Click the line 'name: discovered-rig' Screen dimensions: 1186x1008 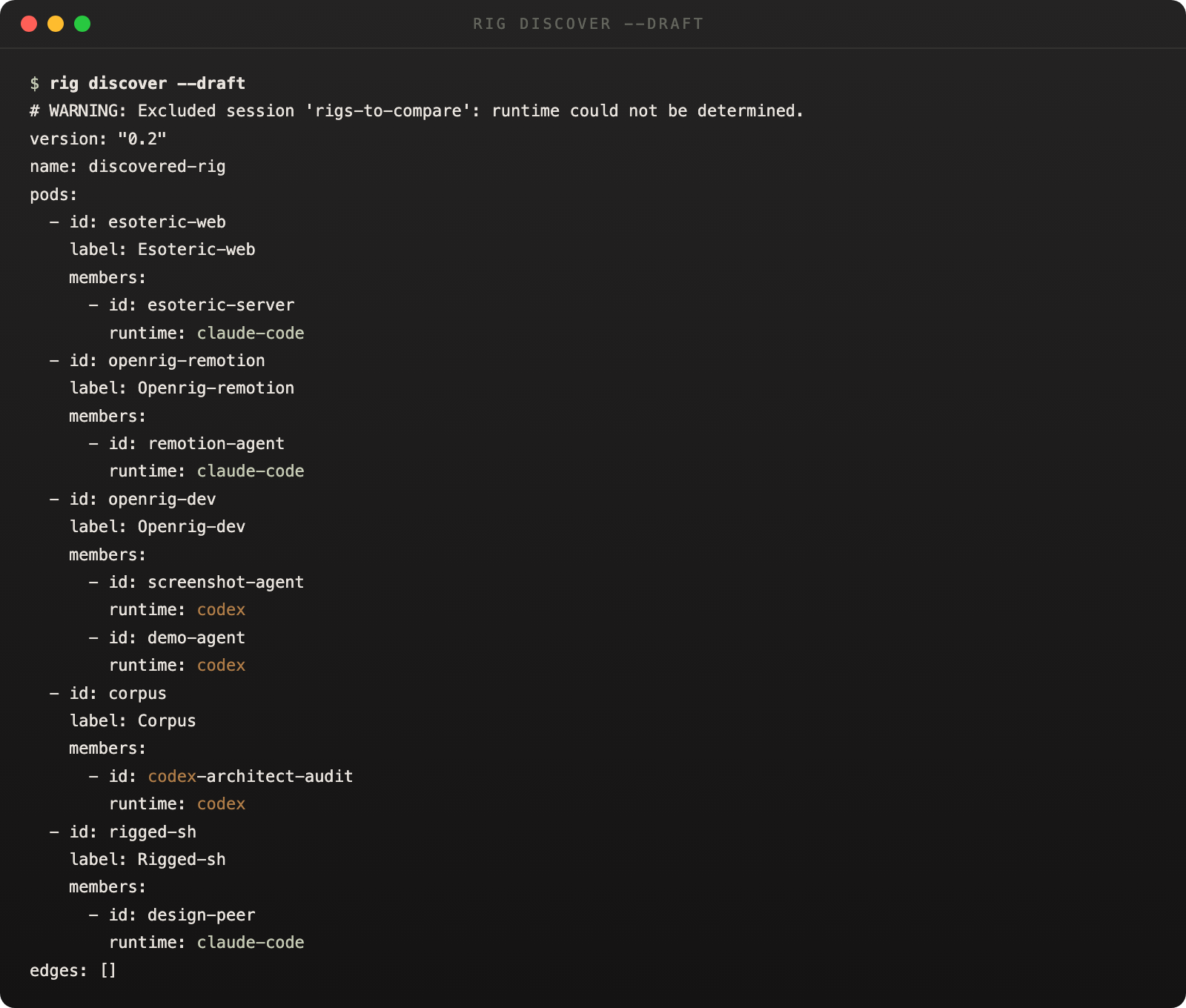point(127,166)
